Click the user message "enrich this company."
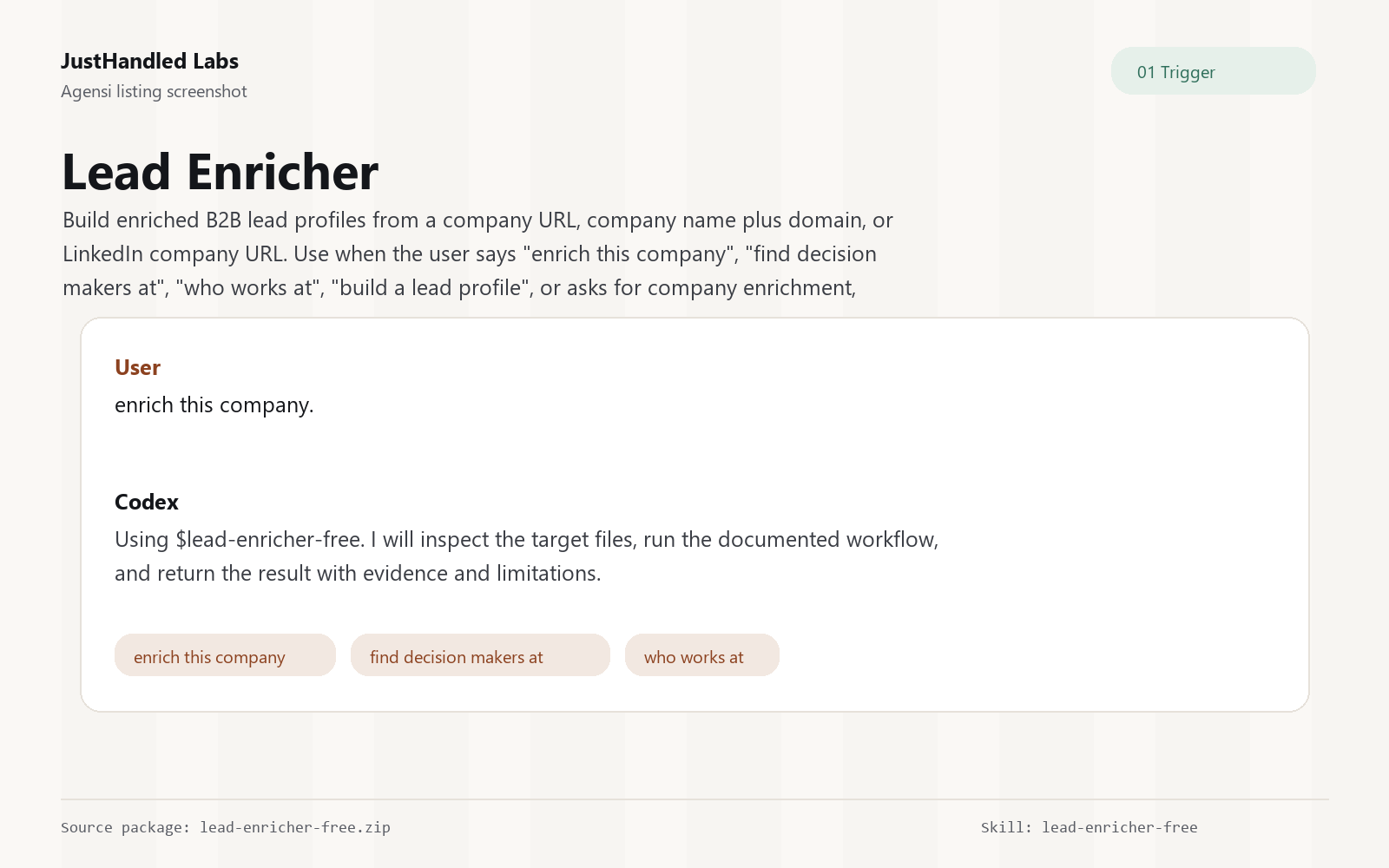Viewport: 1389px width, 868px height. (x=214, y=405)
